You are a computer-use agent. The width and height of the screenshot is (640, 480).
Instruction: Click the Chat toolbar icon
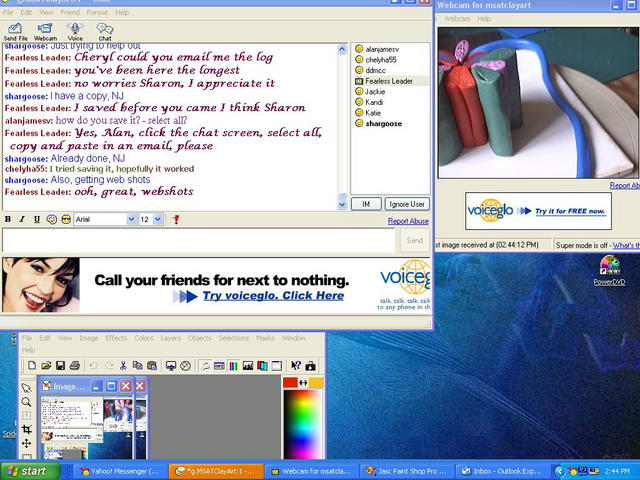coord(104,32)
